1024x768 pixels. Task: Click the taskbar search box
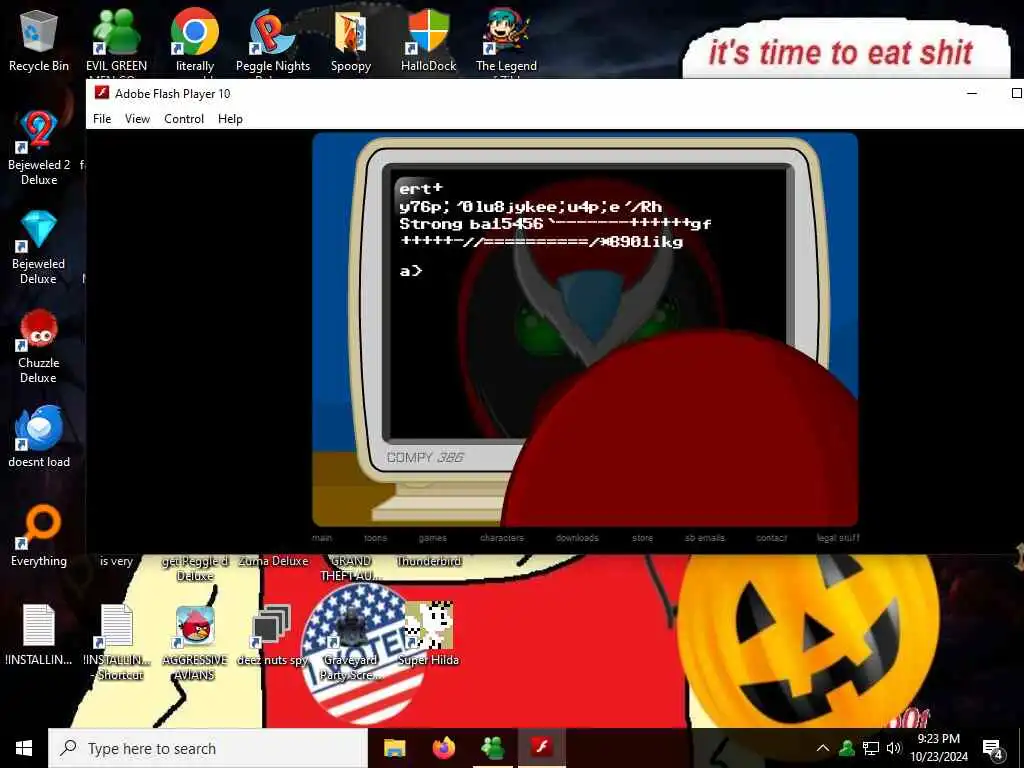click(208, 748)
